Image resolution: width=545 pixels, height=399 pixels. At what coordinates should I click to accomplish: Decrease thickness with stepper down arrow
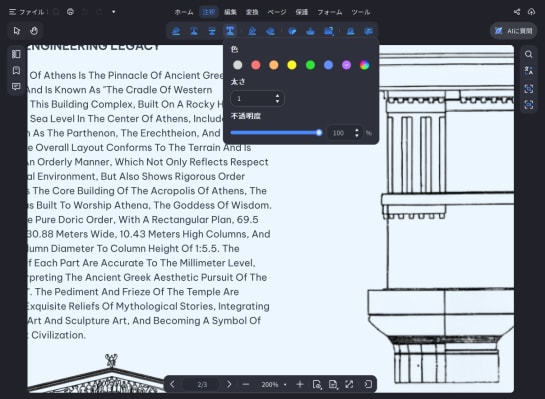[277, 101]
